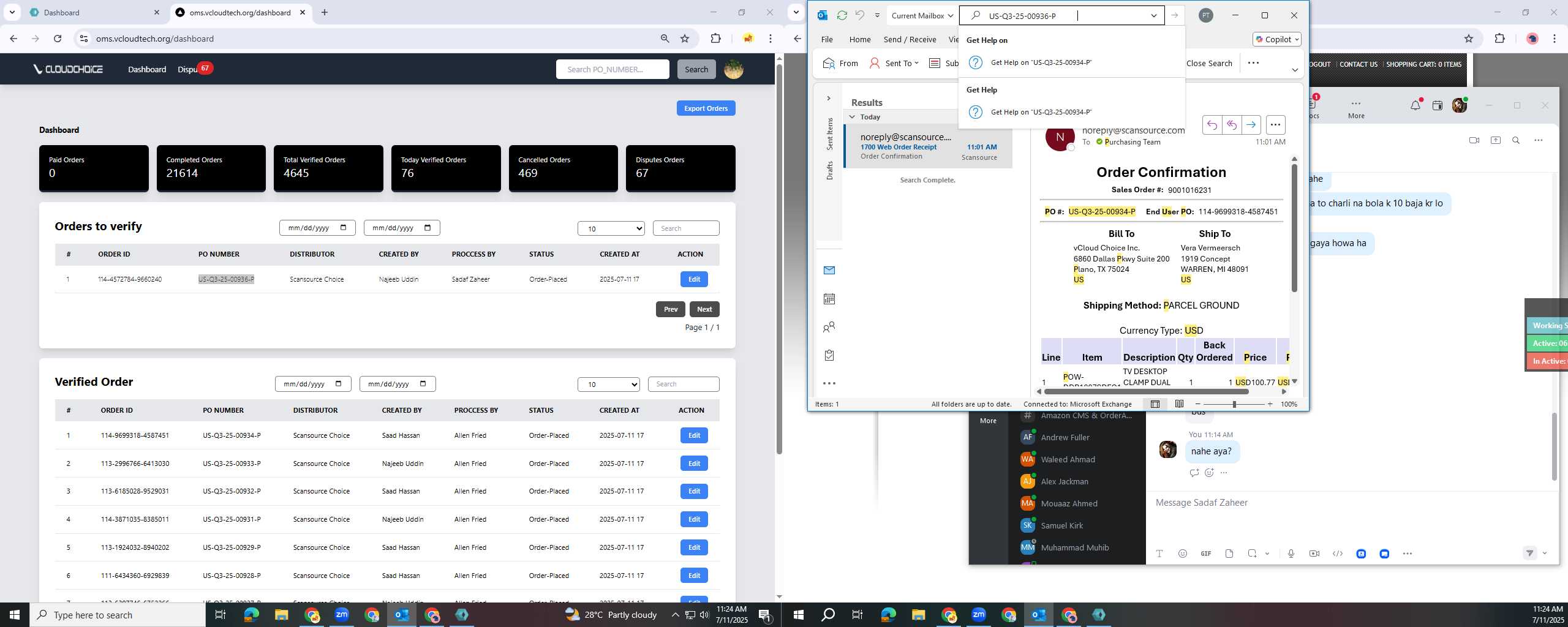Open Copilot dropdown in Outlook
Screen dimensions: 1568x627
1277,39
